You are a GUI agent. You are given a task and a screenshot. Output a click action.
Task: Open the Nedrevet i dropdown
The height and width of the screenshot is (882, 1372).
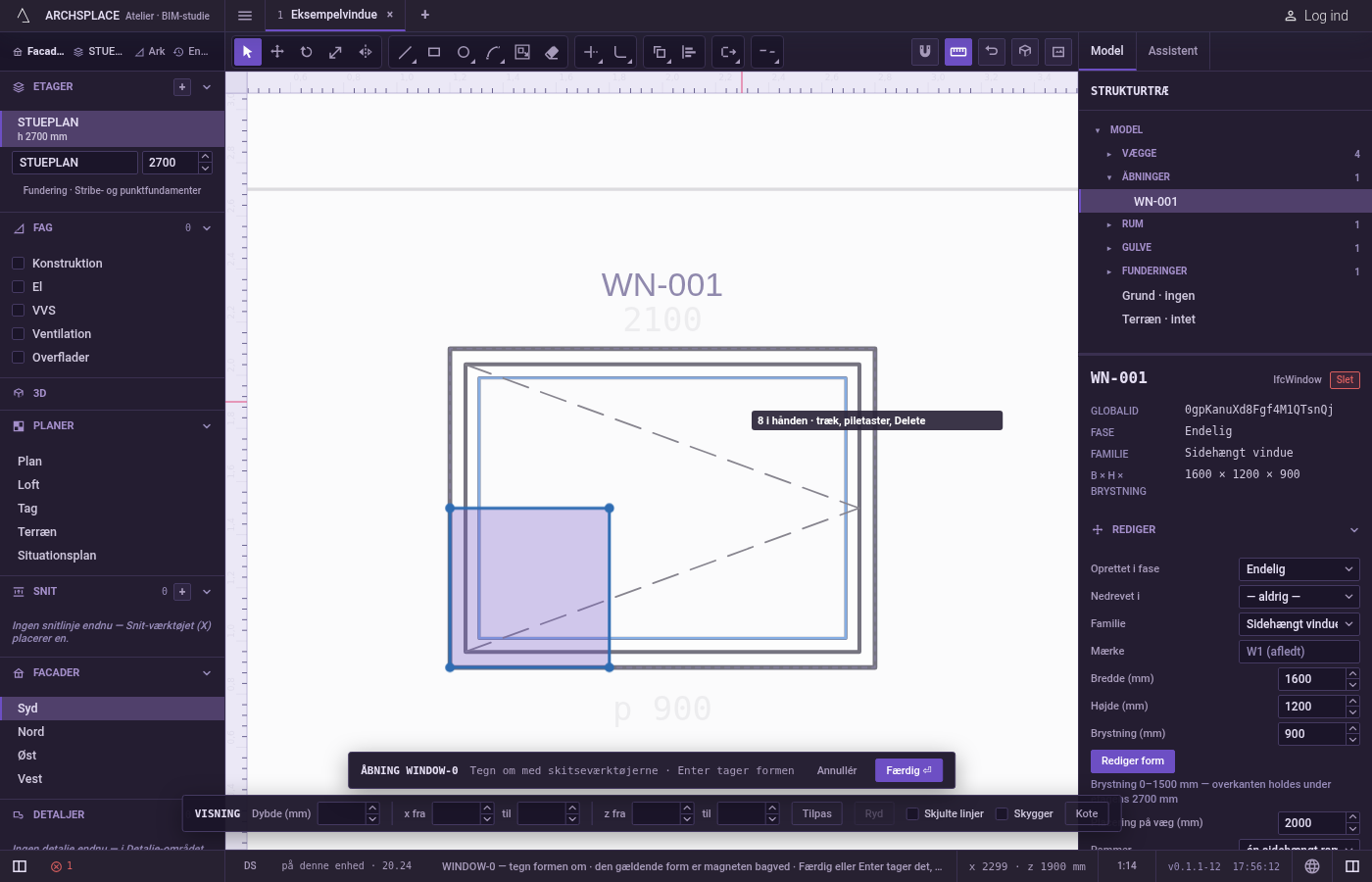coord(1299,597)
